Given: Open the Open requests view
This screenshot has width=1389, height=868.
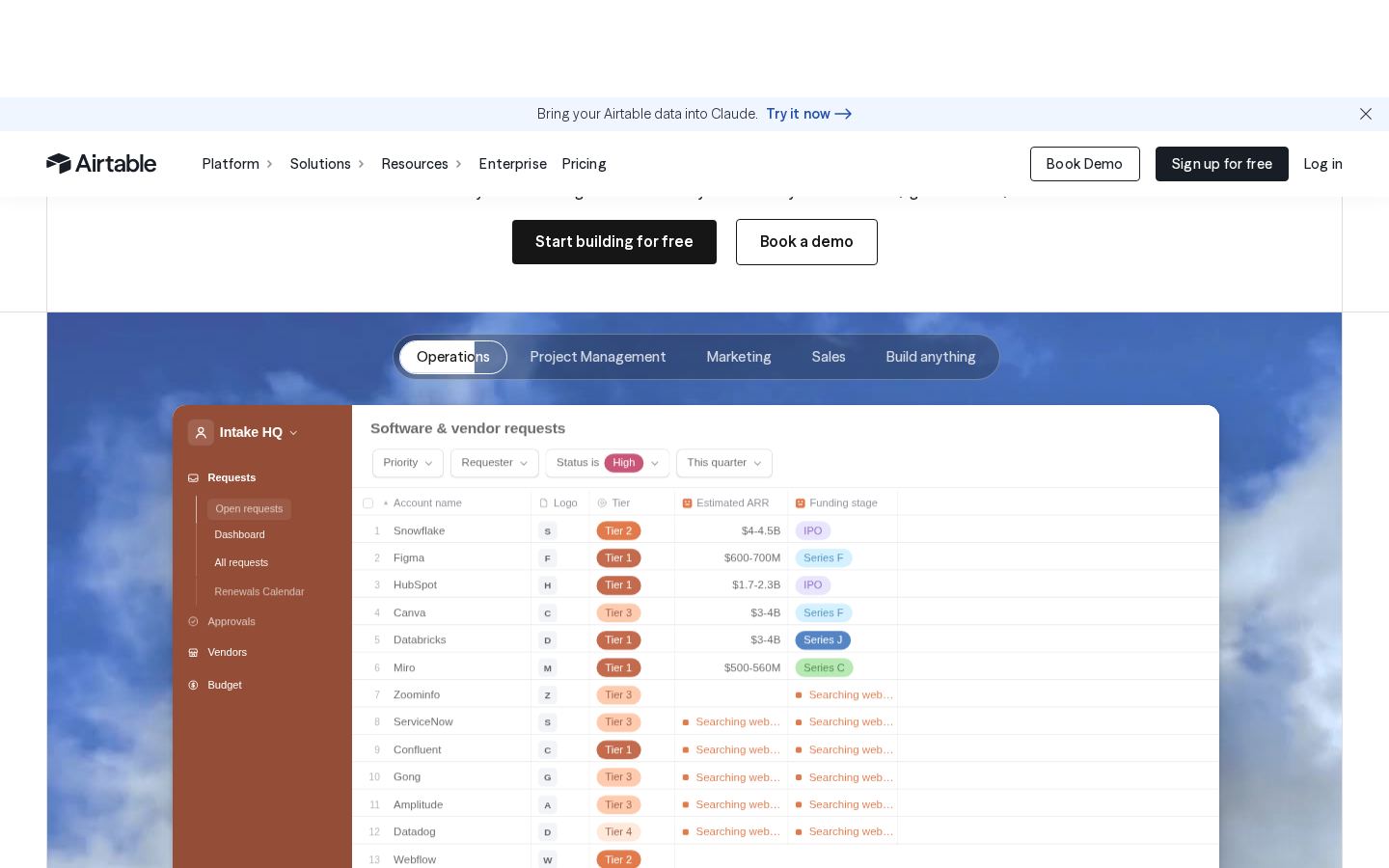Looking at the screenshot, I should point(249,508).
